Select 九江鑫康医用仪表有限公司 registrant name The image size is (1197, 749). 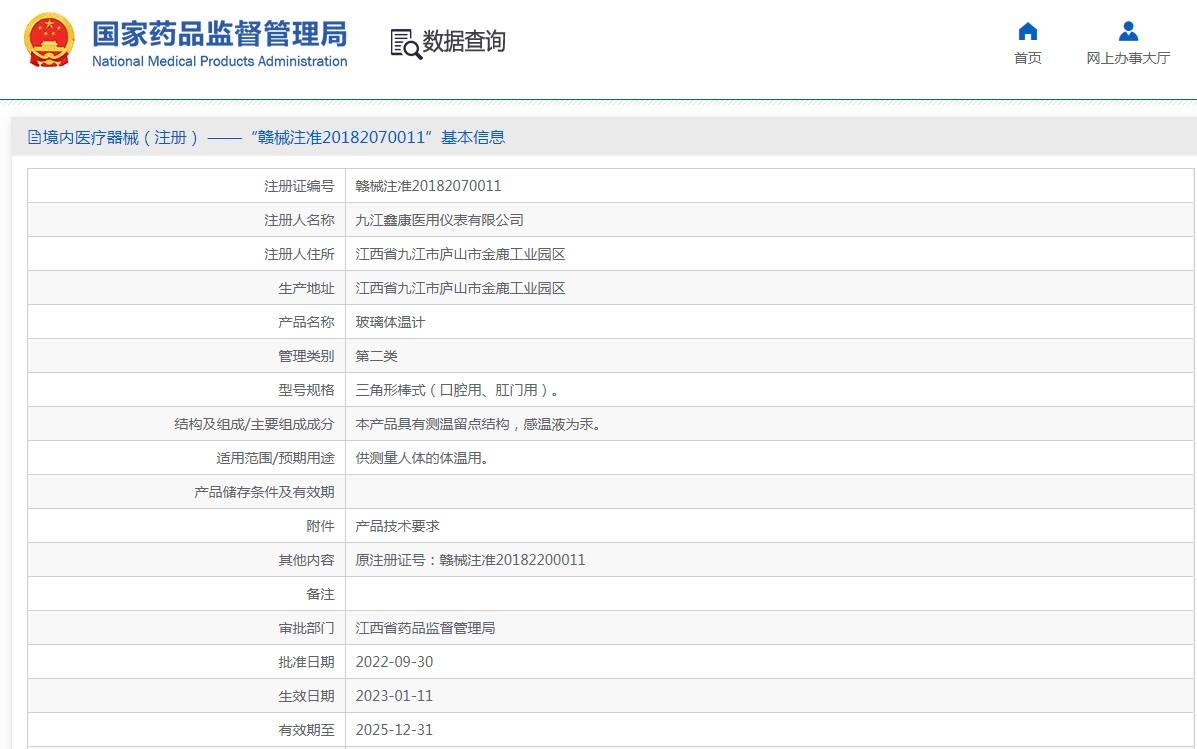pyautogui.click(x=439, y=220)
